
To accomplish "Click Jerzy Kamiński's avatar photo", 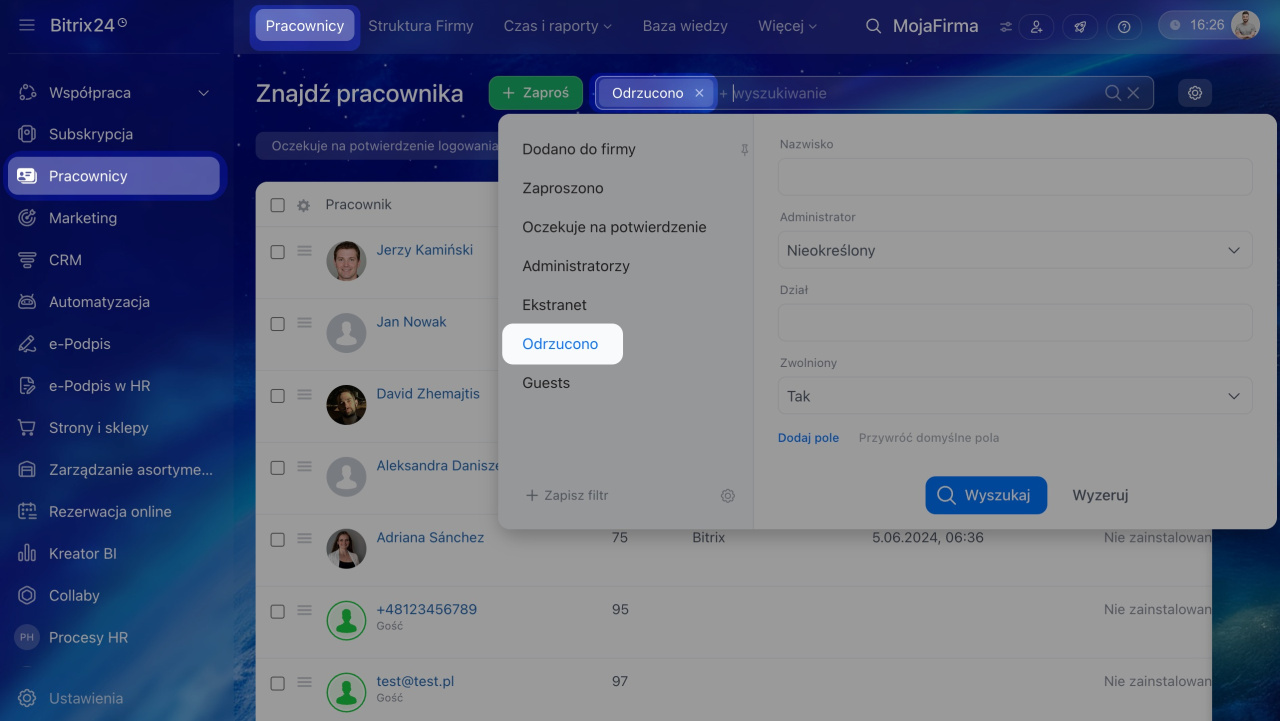I will point(346,261).
